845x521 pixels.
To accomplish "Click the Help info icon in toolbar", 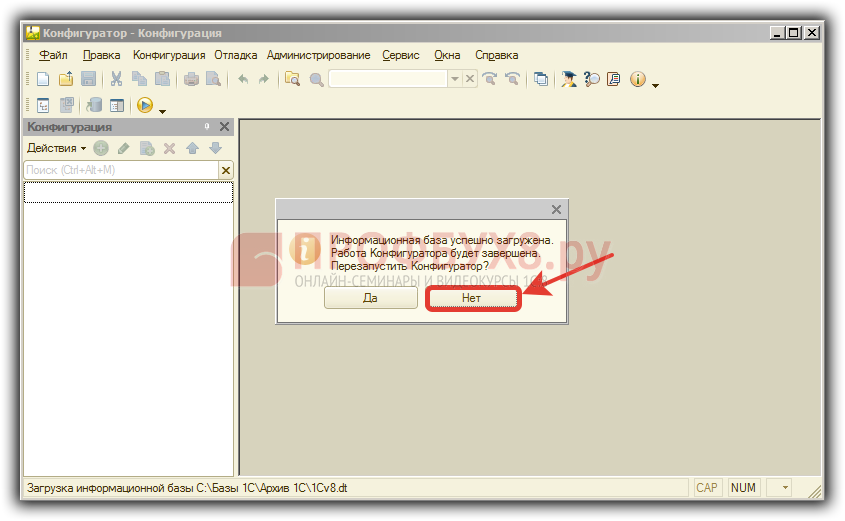I will click(637, 80).
